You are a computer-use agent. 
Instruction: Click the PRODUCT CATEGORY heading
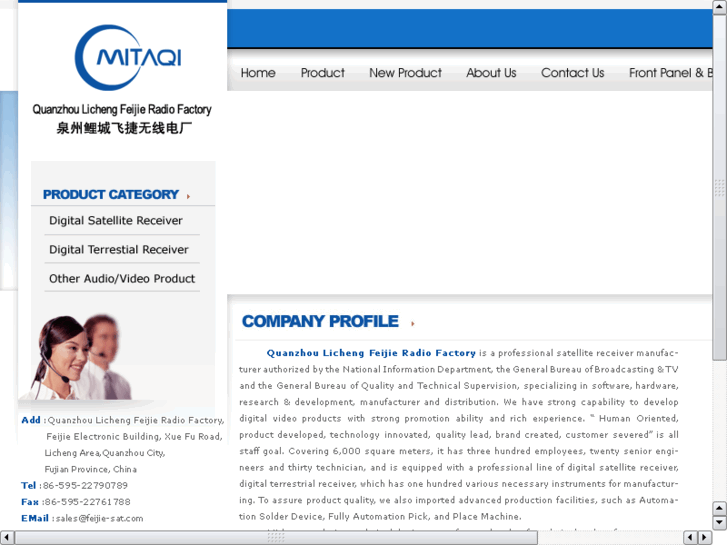coord(110,194)
